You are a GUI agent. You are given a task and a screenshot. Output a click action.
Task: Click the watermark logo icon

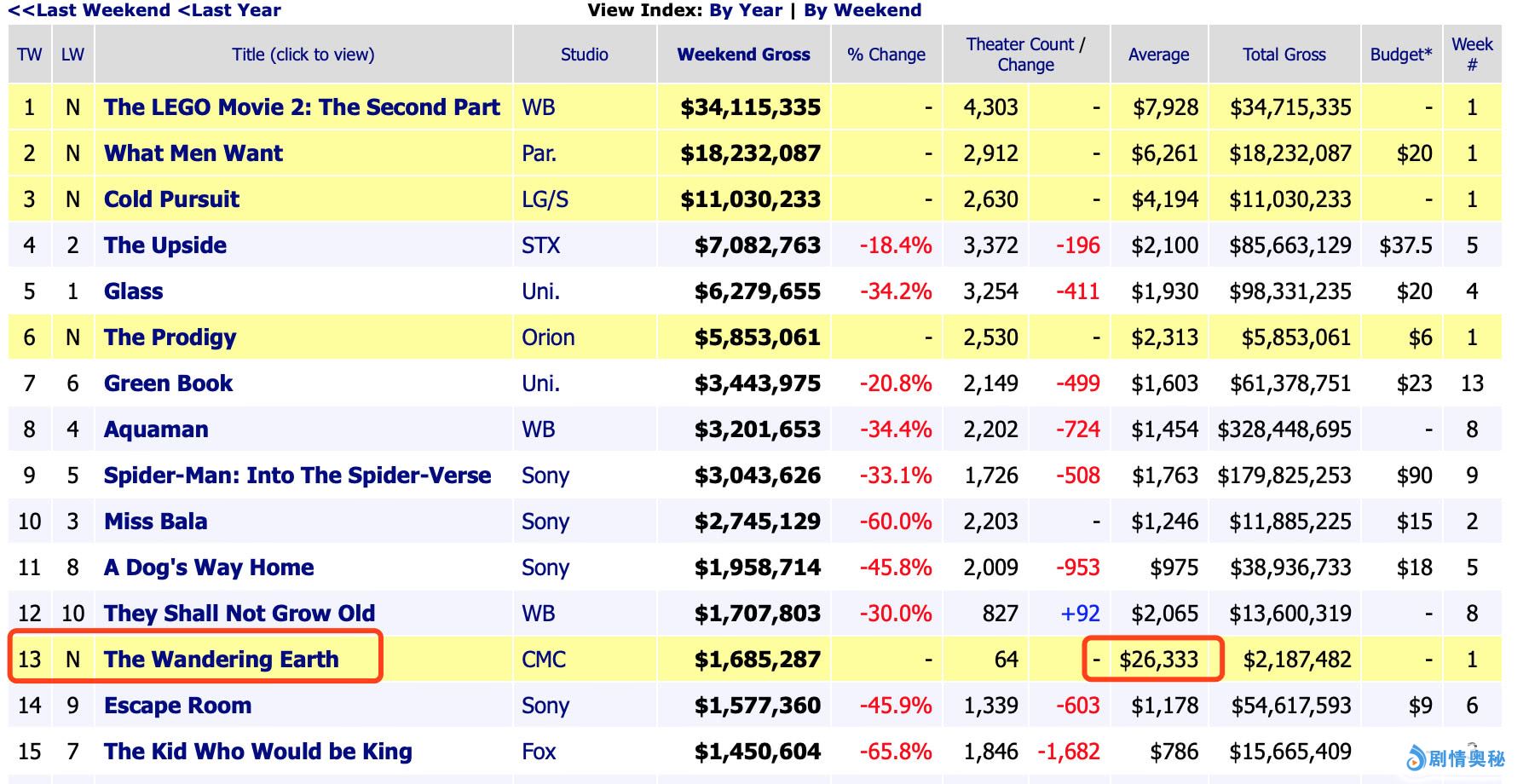1416,758
